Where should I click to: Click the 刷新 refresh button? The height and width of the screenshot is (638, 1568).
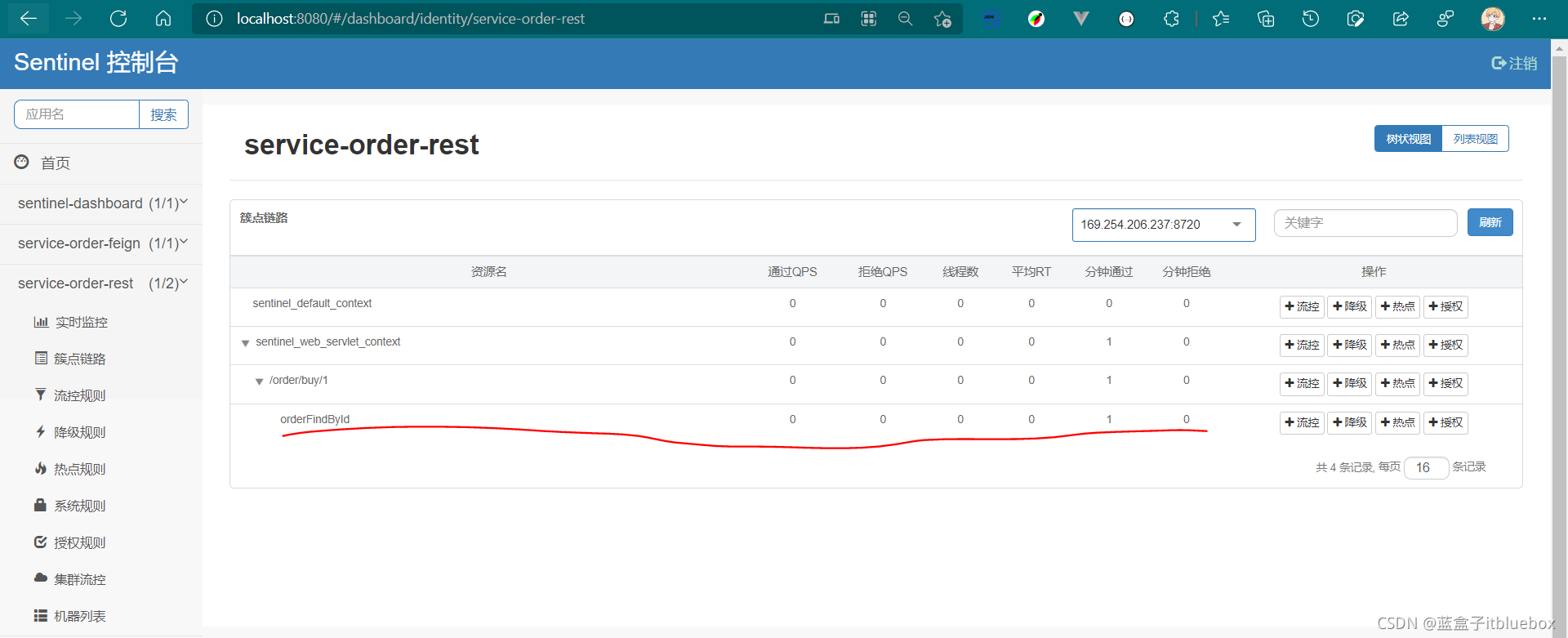(x=1490, y=222)
